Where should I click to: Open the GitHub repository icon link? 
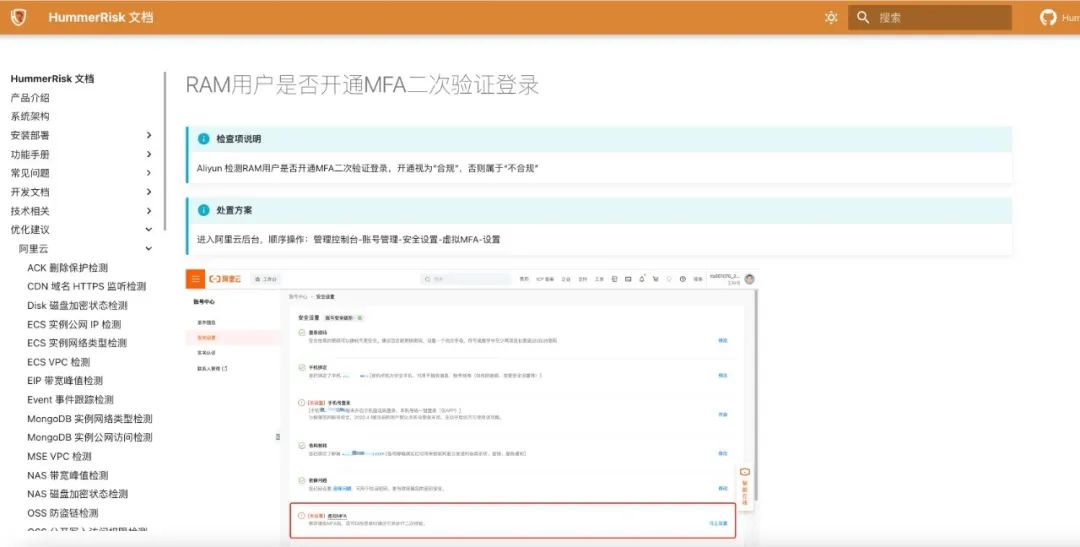(1048, 18)
